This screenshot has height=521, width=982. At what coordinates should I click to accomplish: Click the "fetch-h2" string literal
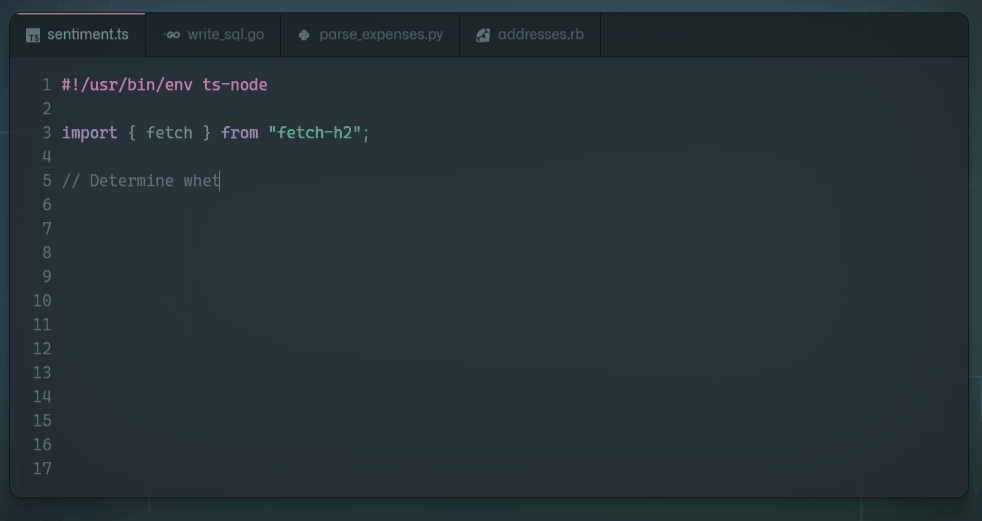(314, 133)
